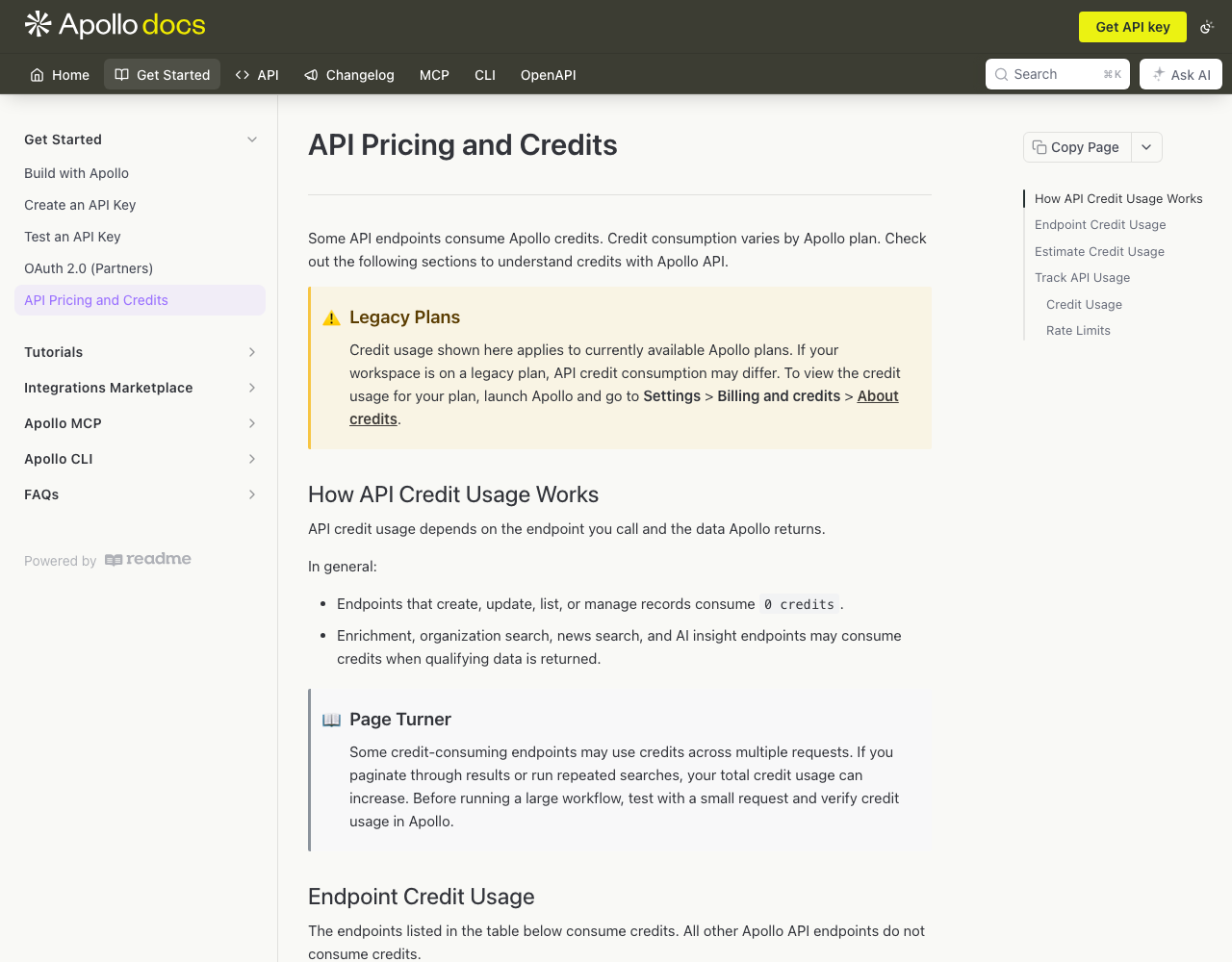
Task: Open Build with Apollo page
Action: (76, 173)
